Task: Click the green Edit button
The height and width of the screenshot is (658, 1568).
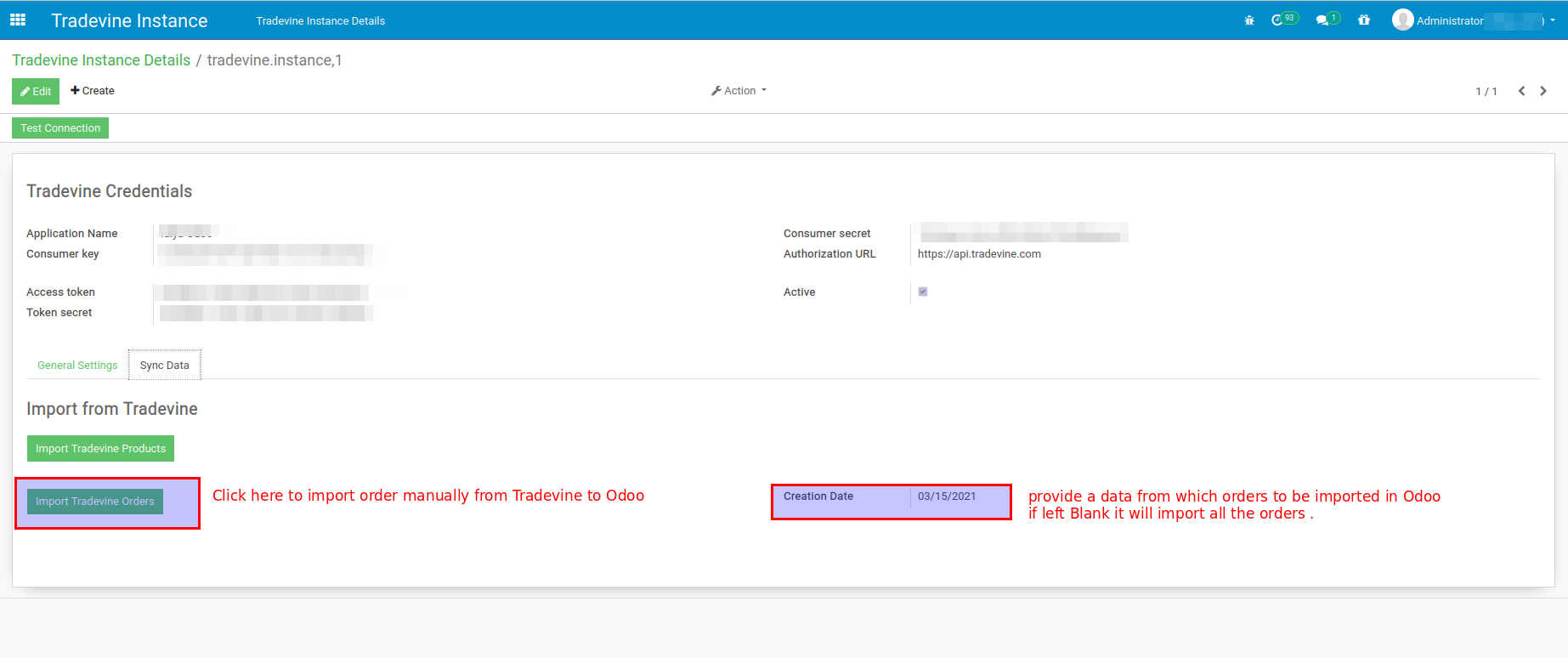Action: click(x=36, y=91)
